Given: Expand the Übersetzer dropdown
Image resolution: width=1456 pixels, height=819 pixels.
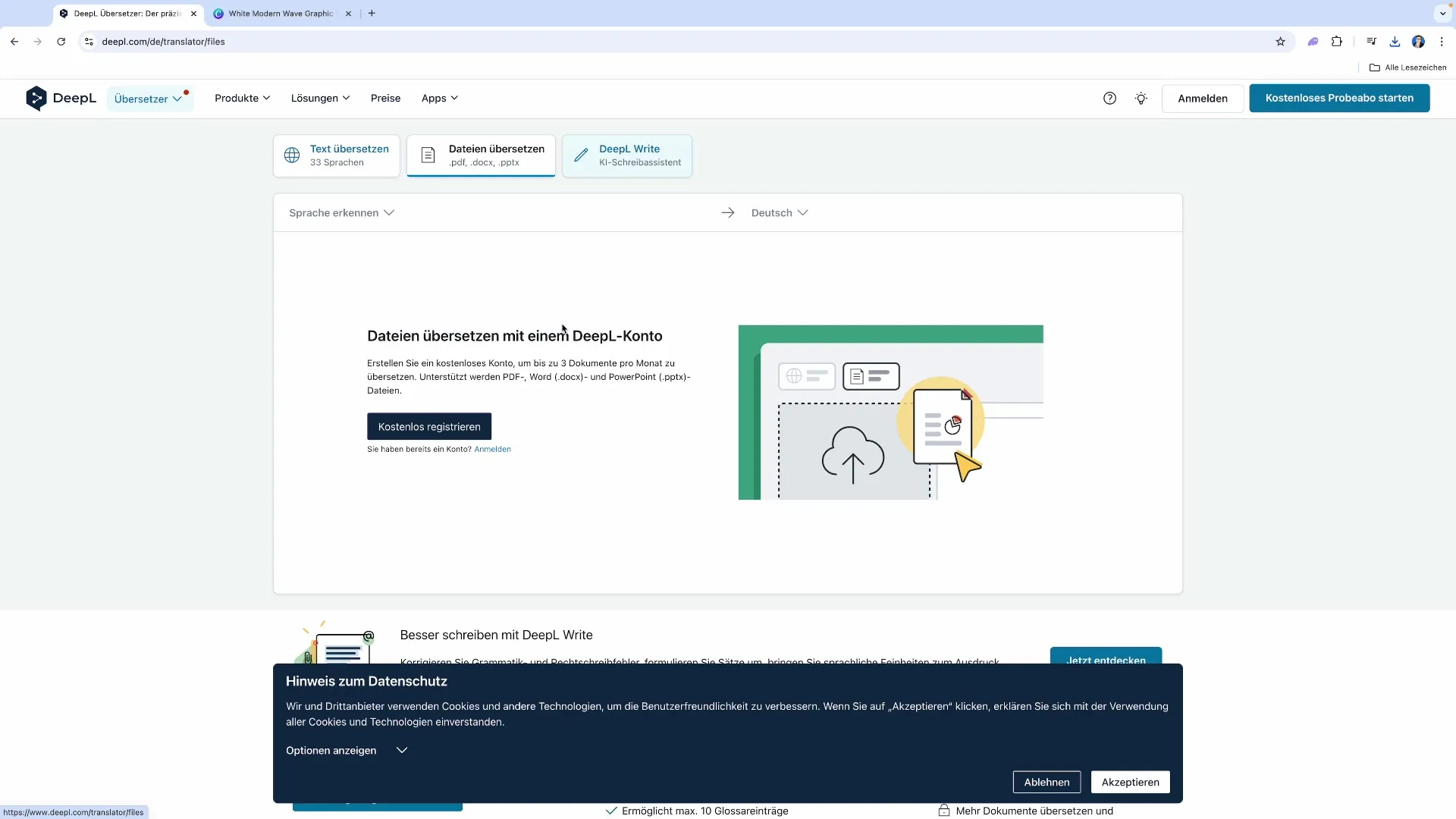Looking at the screenshot, I should [149, 99].
